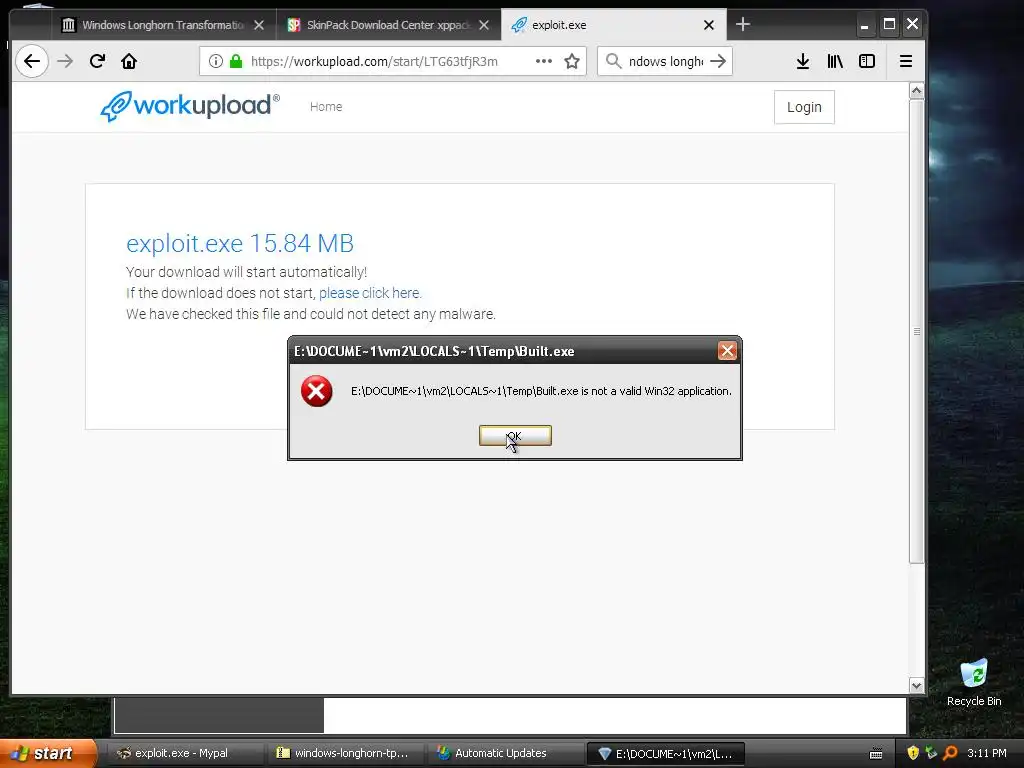The height and width of the screenshot is (768, 1024).
Task: Bookmark this page with the star
Action: coord(572,61)
